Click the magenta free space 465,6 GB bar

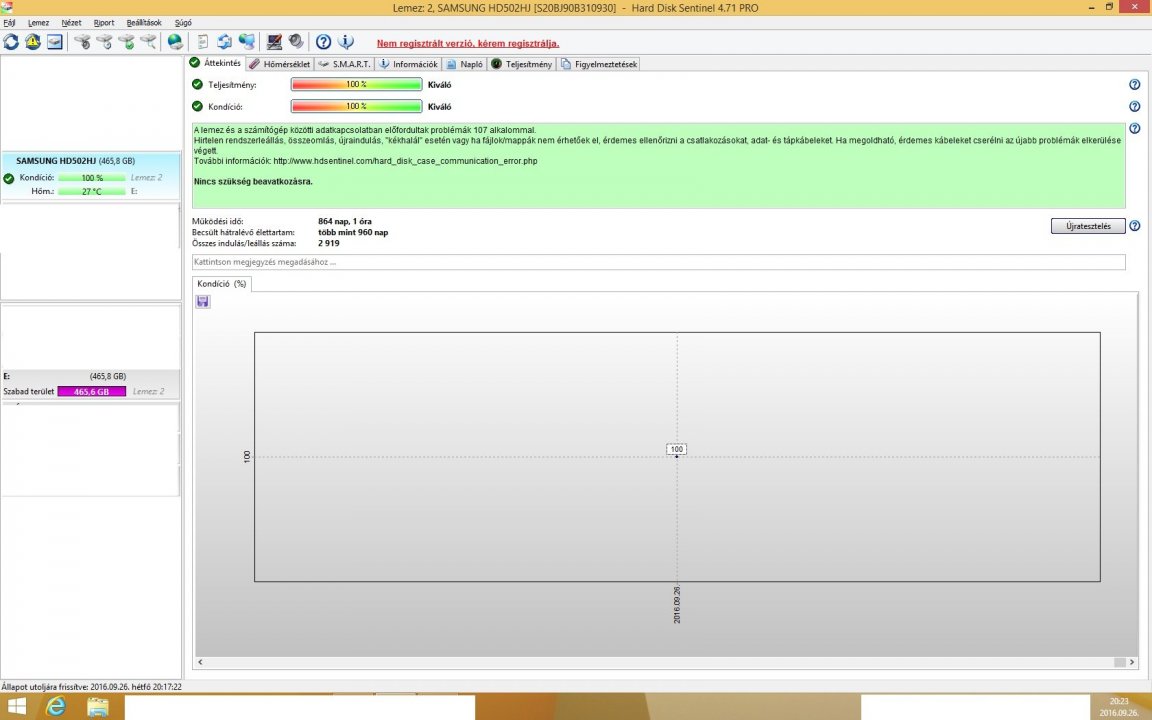[92, 392]
